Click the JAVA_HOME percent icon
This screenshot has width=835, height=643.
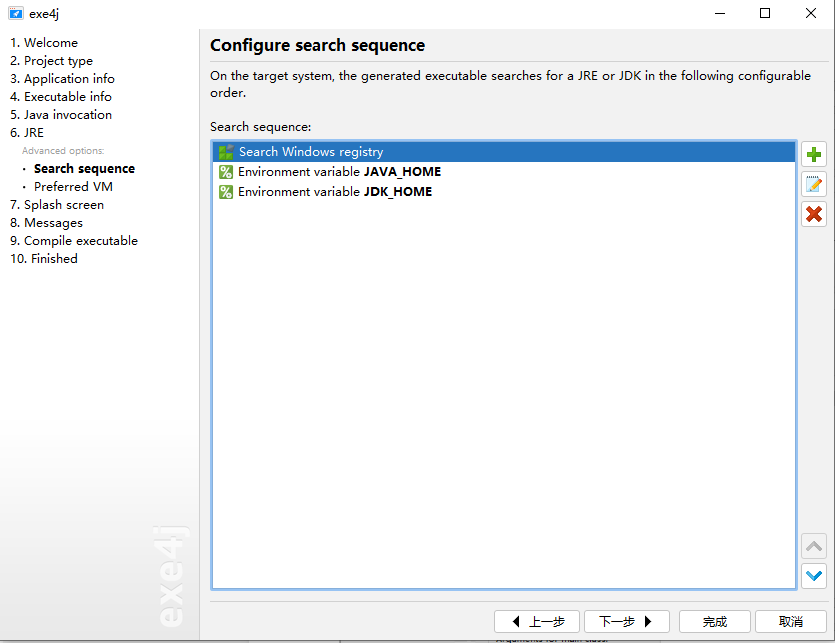pos(226,172)
